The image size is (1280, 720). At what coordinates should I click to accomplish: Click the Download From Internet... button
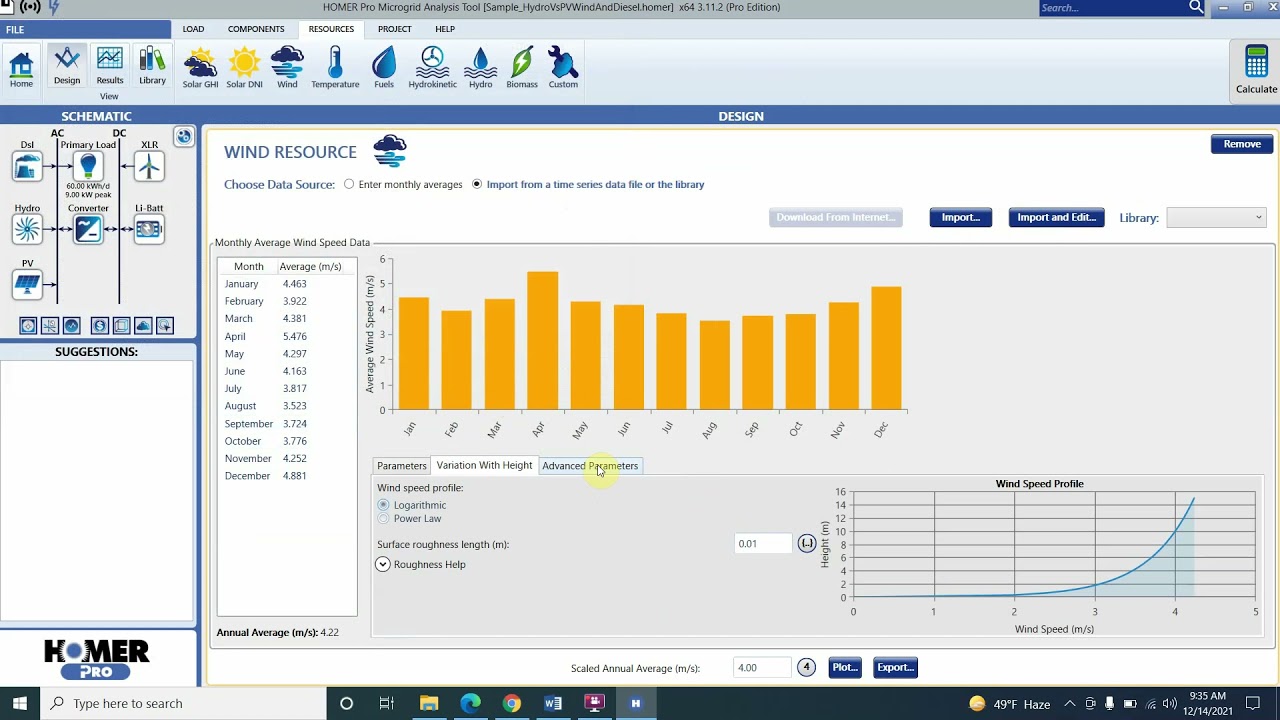point(836,217)
